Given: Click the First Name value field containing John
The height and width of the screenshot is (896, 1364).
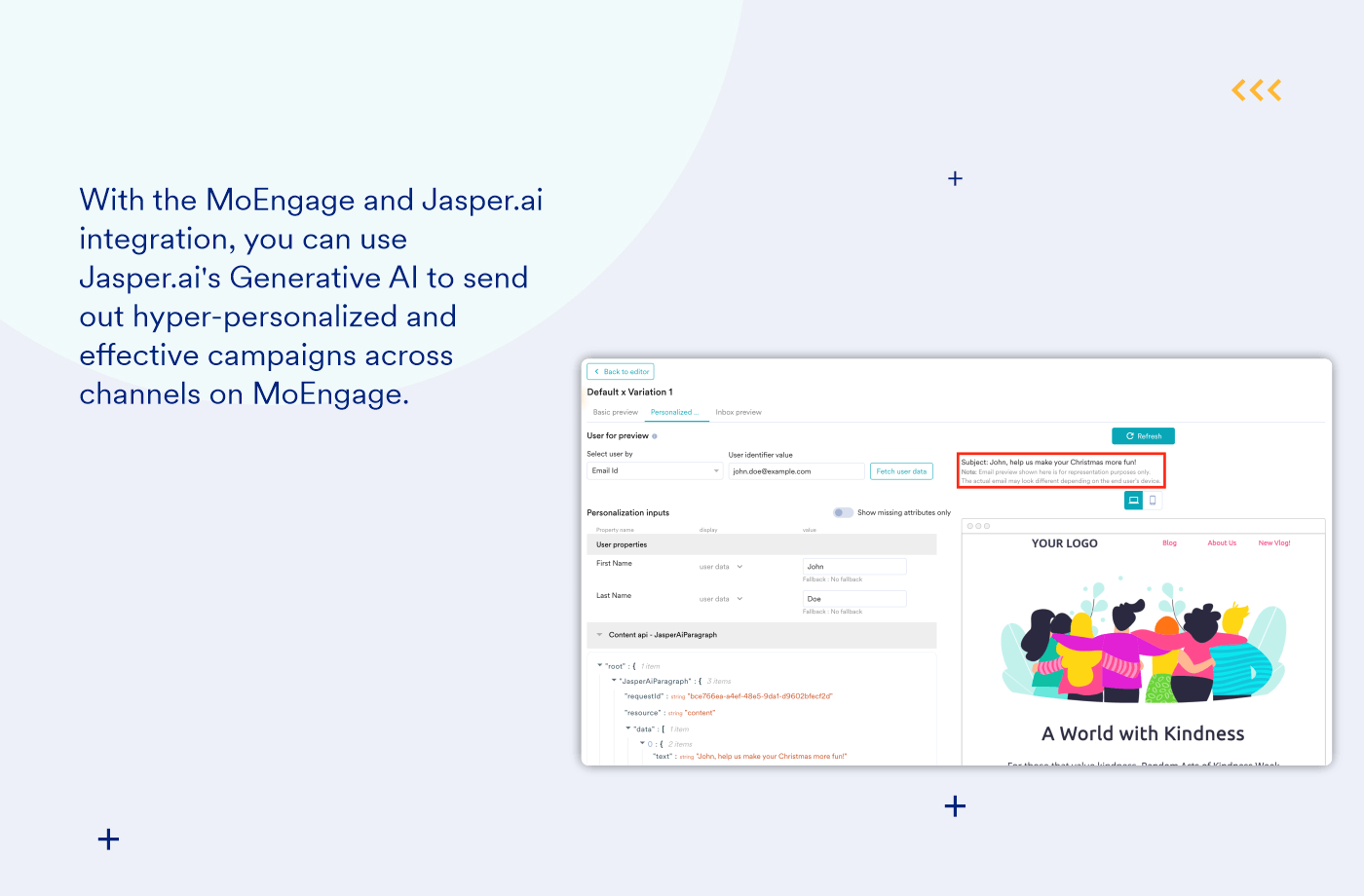Looking at the screenshot, I should click(854, 566).
